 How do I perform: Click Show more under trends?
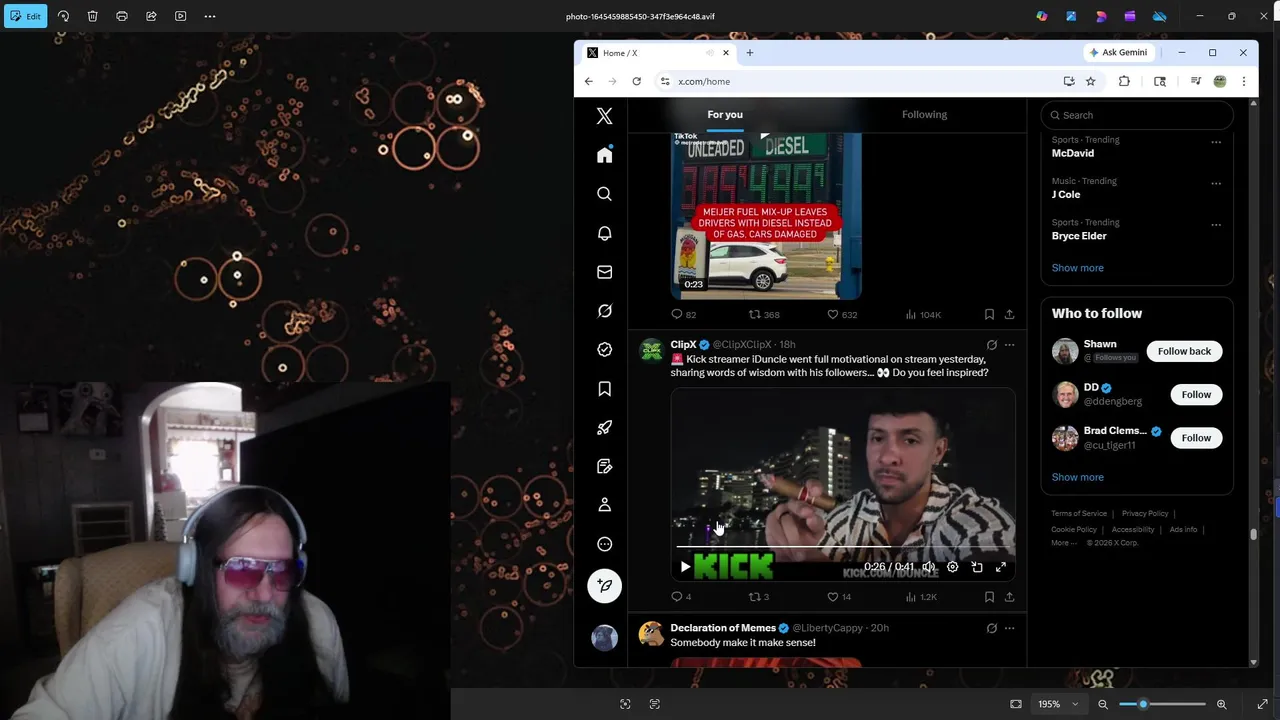[x=1077, y=268]
